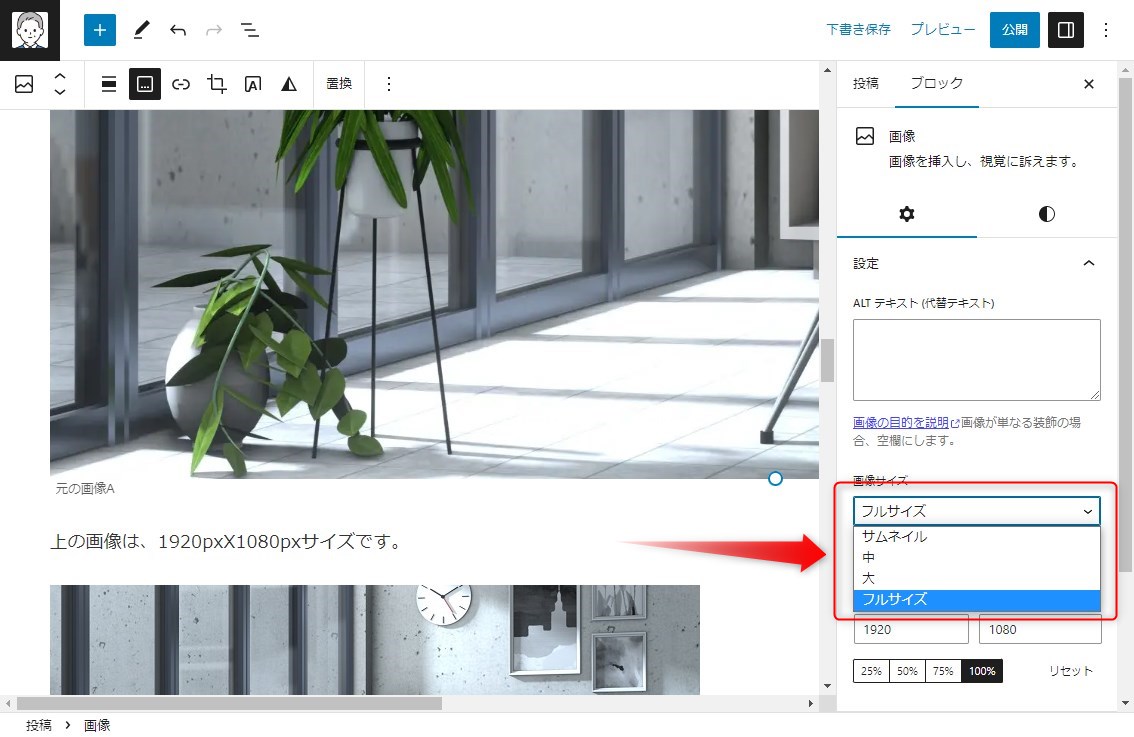Viewport: 1134px width, 737px height.
Task: Click the add text over image icon
Action: point(252,84)
